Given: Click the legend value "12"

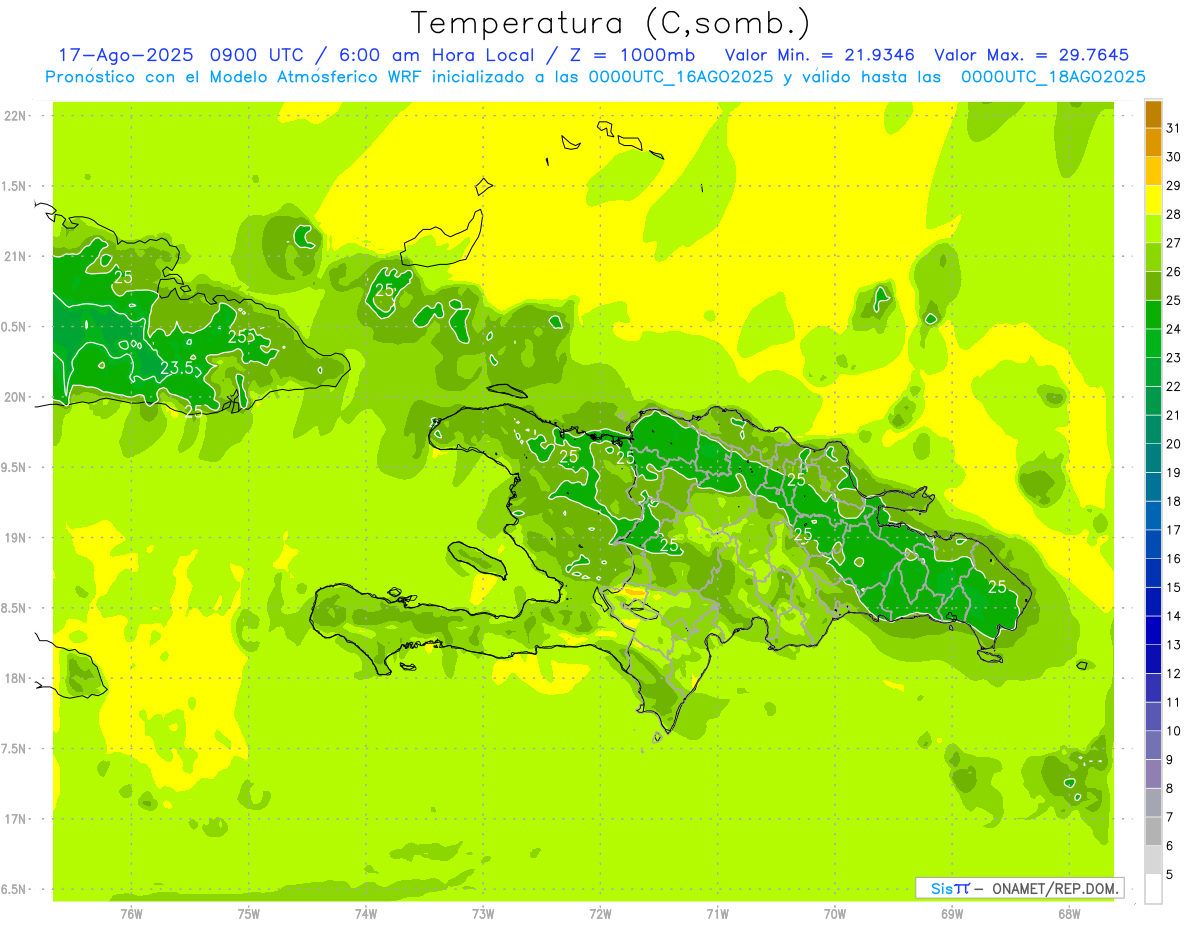Looking at the screenshot, I should pos(1174,673).
